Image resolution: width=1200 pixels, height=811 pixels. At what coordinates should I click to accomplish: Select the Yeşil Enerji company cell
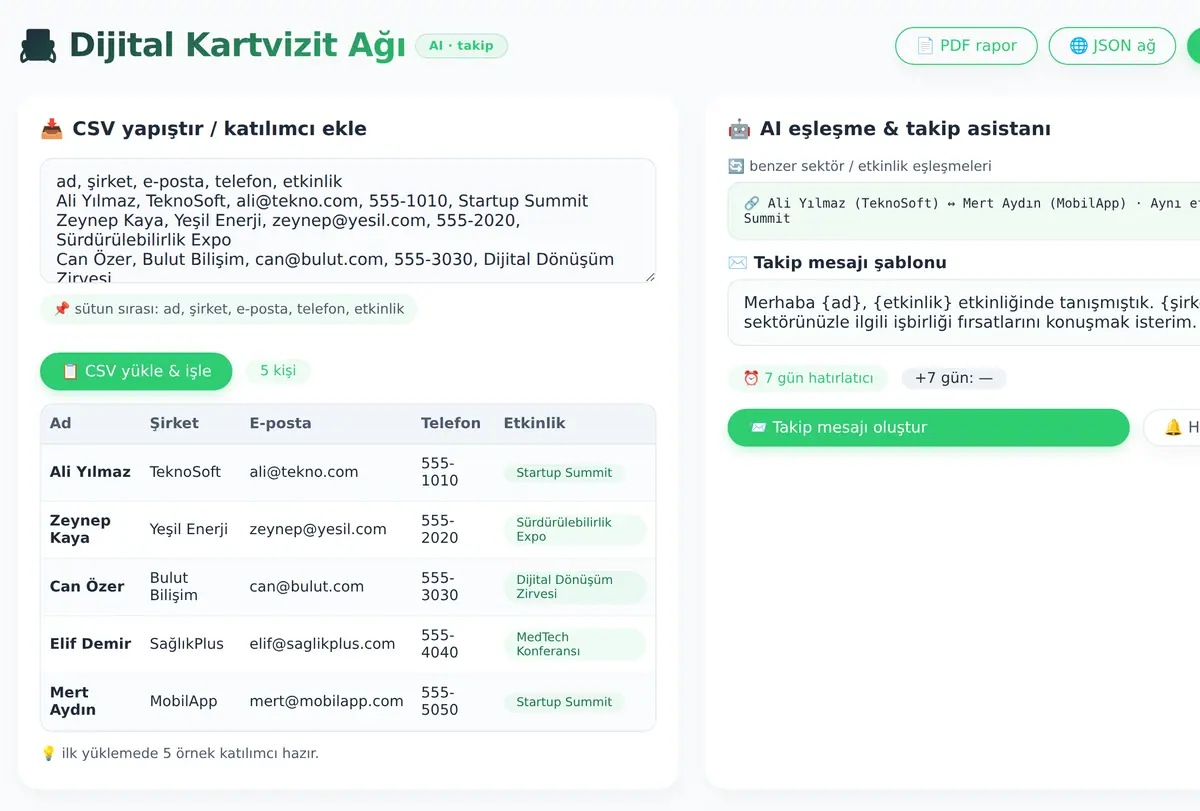[189, 529]
